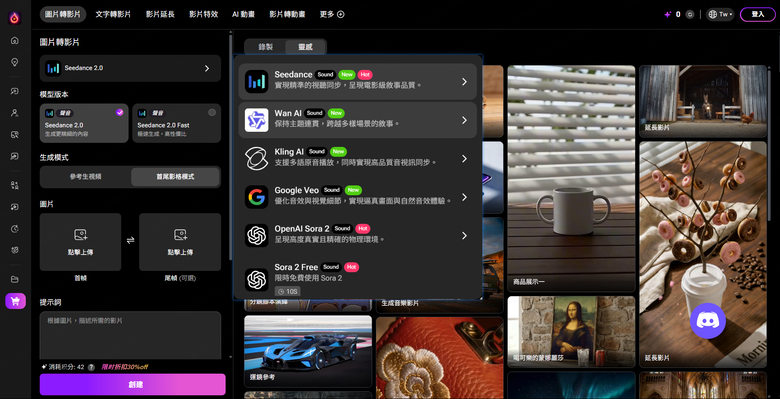Click the 創建 button

(x=132, y=384)
